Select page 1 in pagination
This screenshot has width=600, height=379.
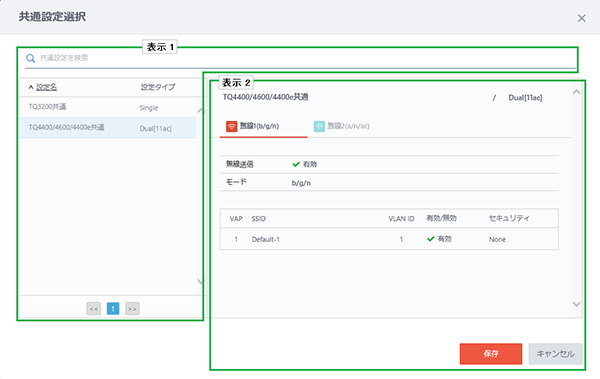coord(113,309)
